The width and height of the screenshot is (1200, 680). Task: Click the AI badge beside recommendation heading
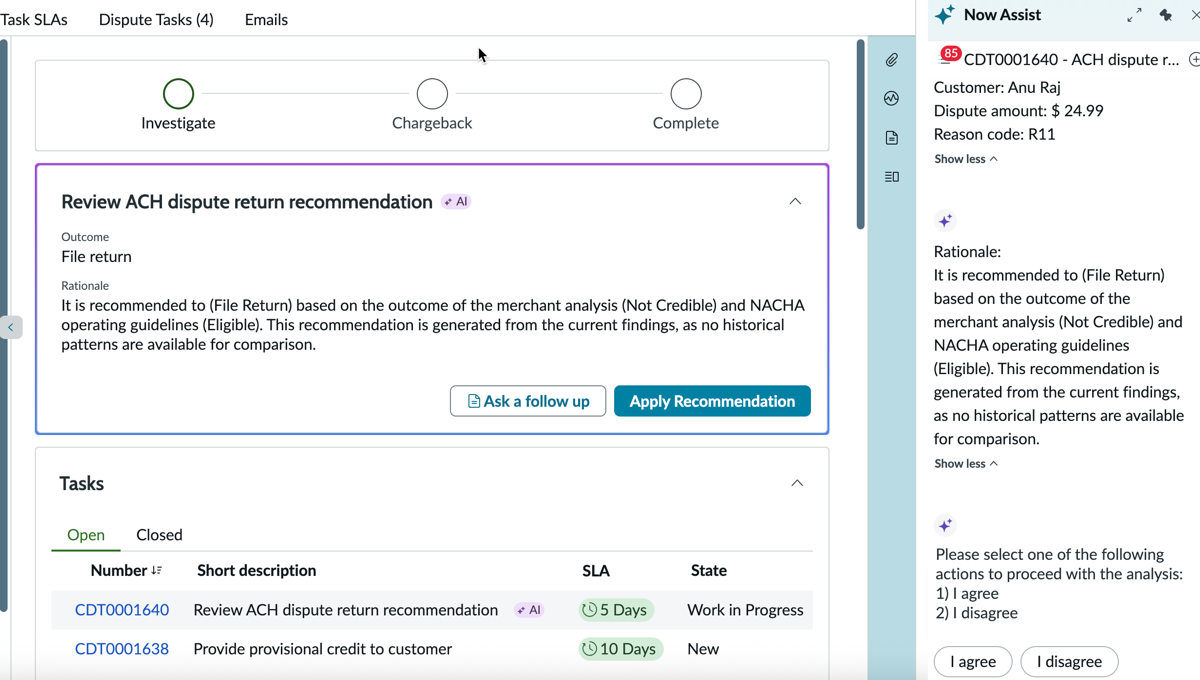pyautogui.click(x=456, y=202)
